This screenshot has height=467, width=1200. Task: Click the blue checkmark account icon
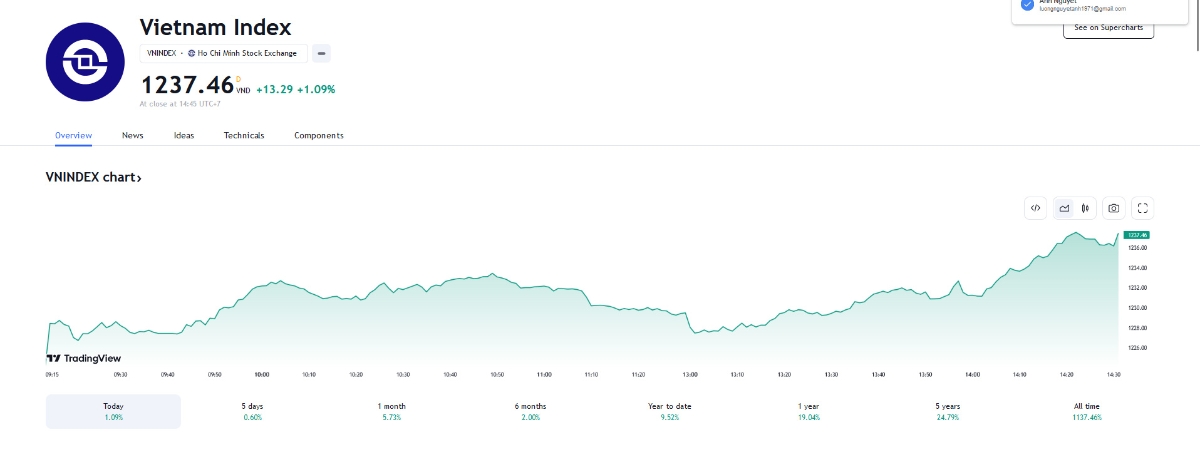(1026, 4)
